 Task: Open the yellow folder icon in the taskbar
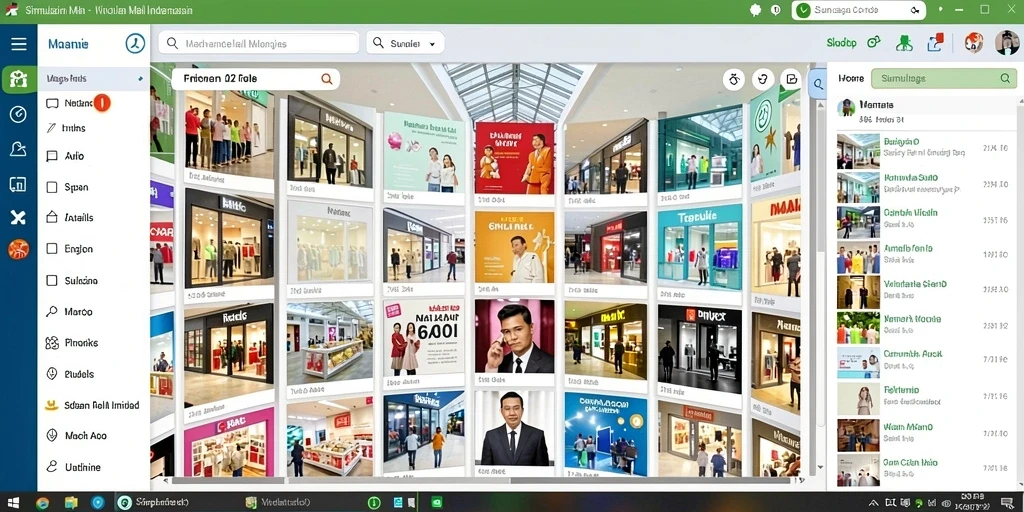point(71,503)
